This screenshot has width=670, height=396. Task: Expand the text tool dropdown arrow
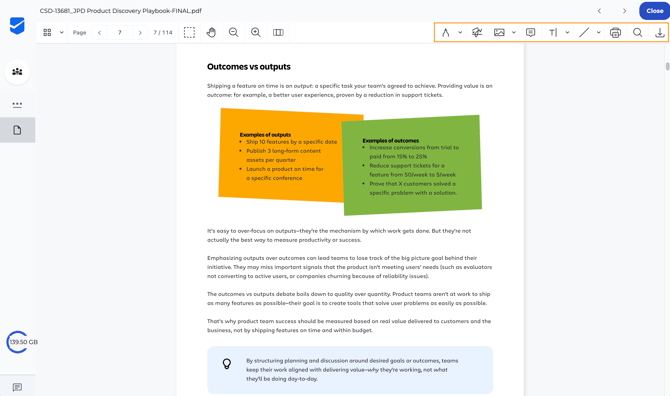click(x=567, y=32)
